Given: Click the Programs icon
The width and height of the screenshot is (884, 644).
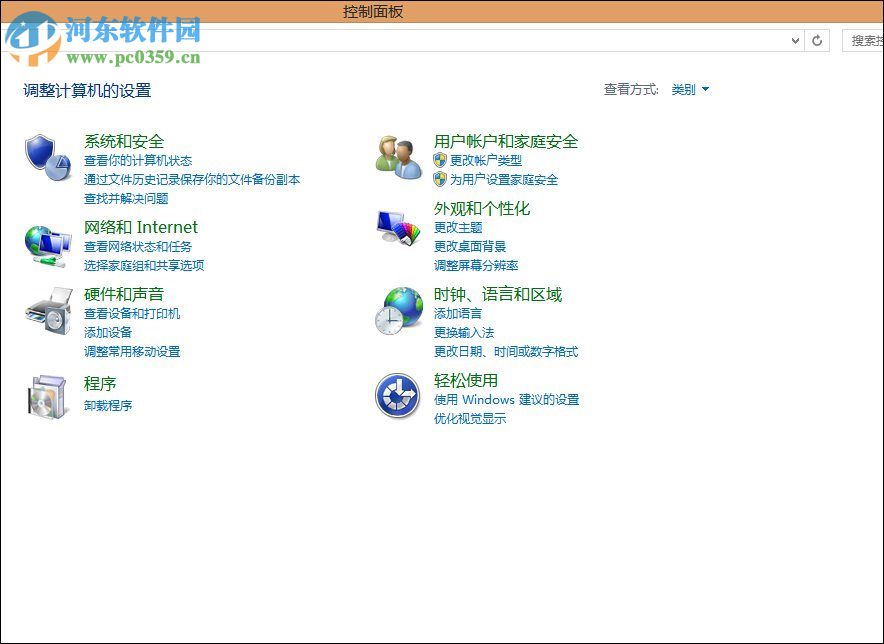Looking at the screenshot, I should coord(47,396).
